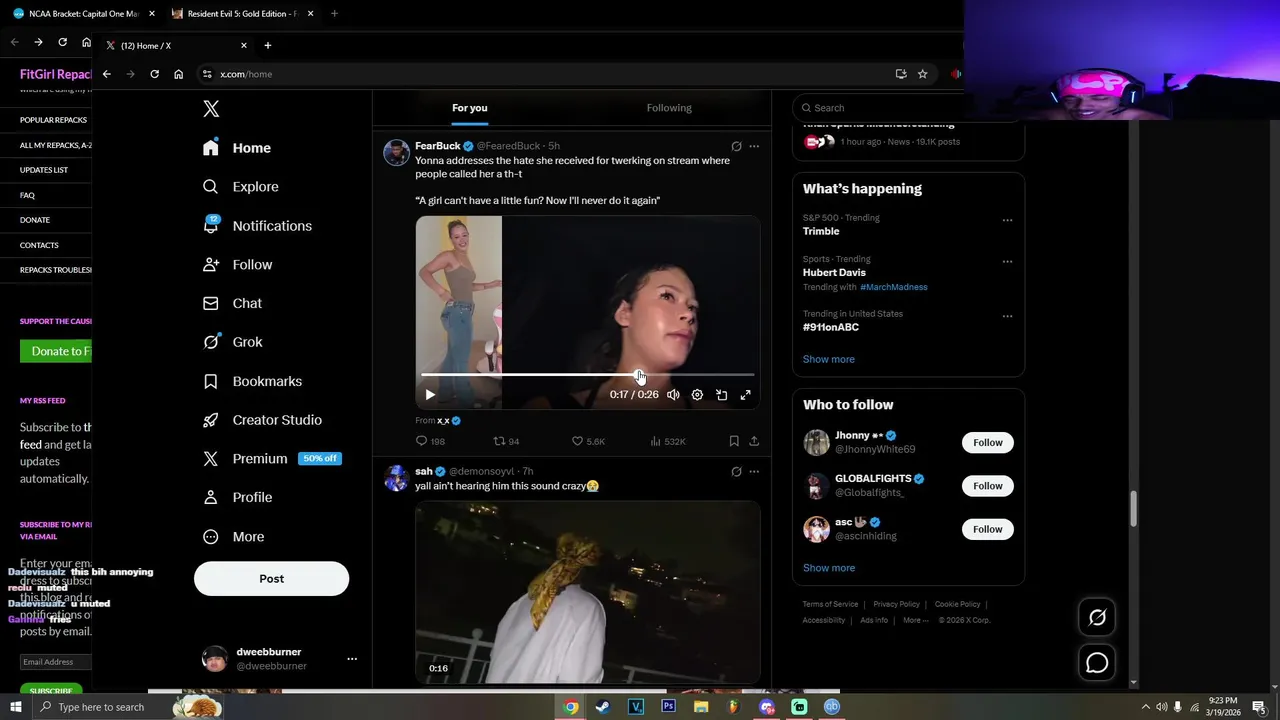Open more options for #911onABC trend
Viewport: 1280px width, 720px height.
[x=1007, y=316]
